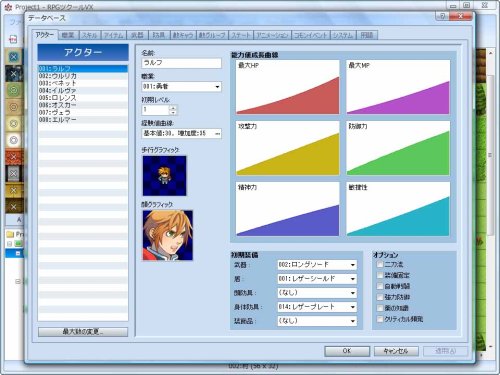Open the 盾 dropdown showing レザーシールド
The height and width of the screenshot is (375, 500).
(x=317, y=279)
